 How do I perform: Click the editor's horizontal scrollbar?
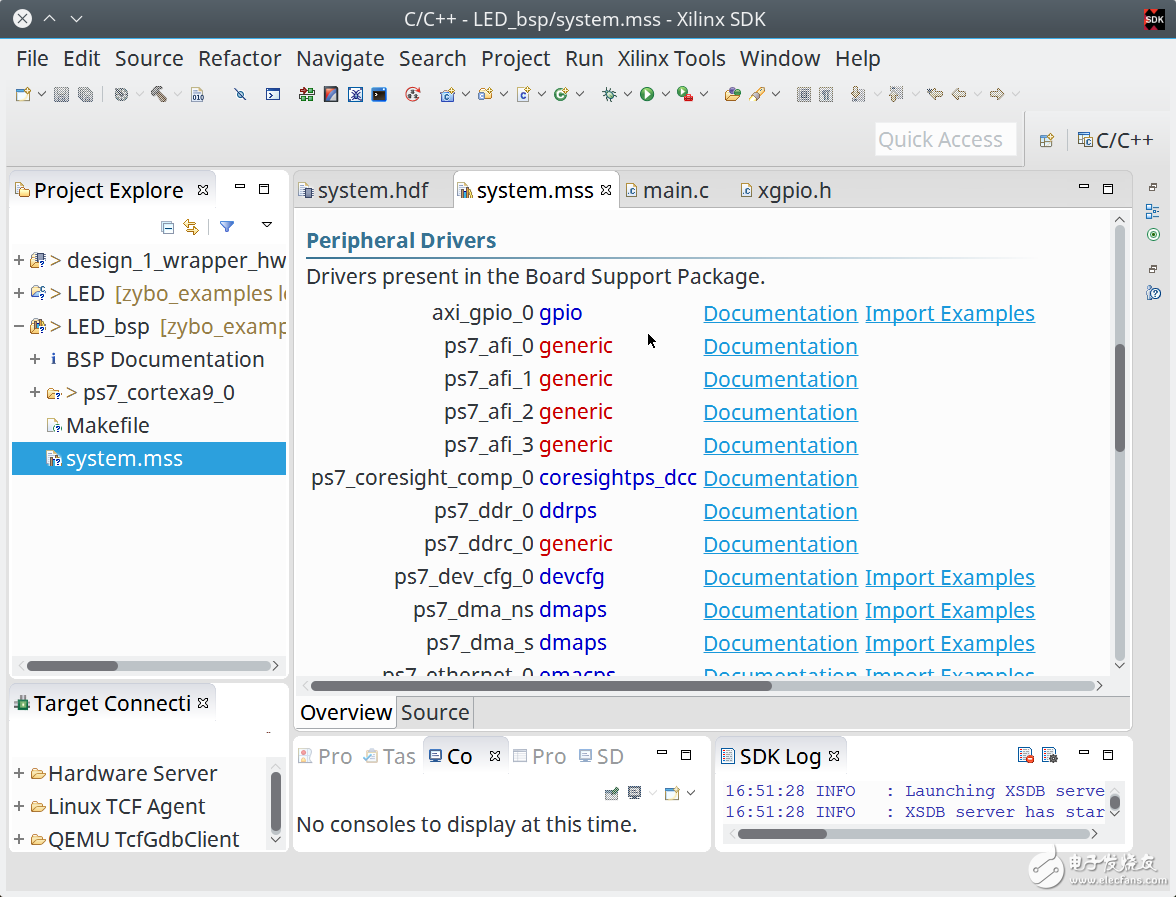(540, 686)
